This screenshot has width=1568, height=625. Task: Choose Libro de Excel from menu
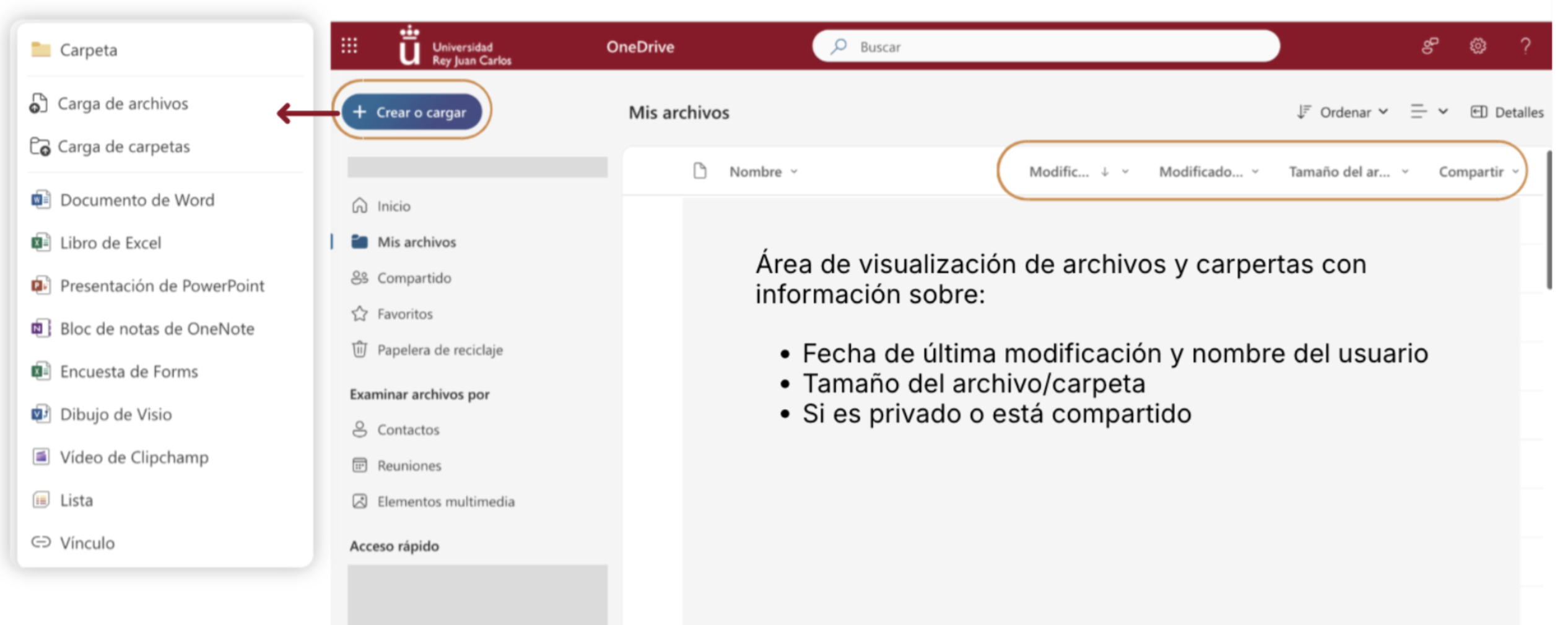(110, 243)
